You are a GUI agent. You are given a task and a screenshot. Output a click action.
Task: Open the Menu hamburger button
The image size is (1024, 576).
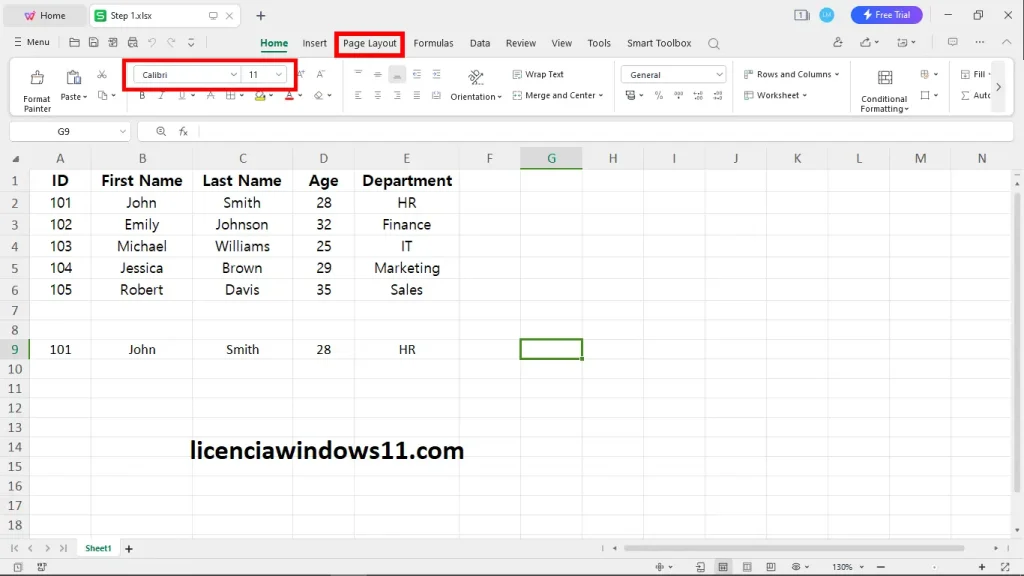click(31, 42)
